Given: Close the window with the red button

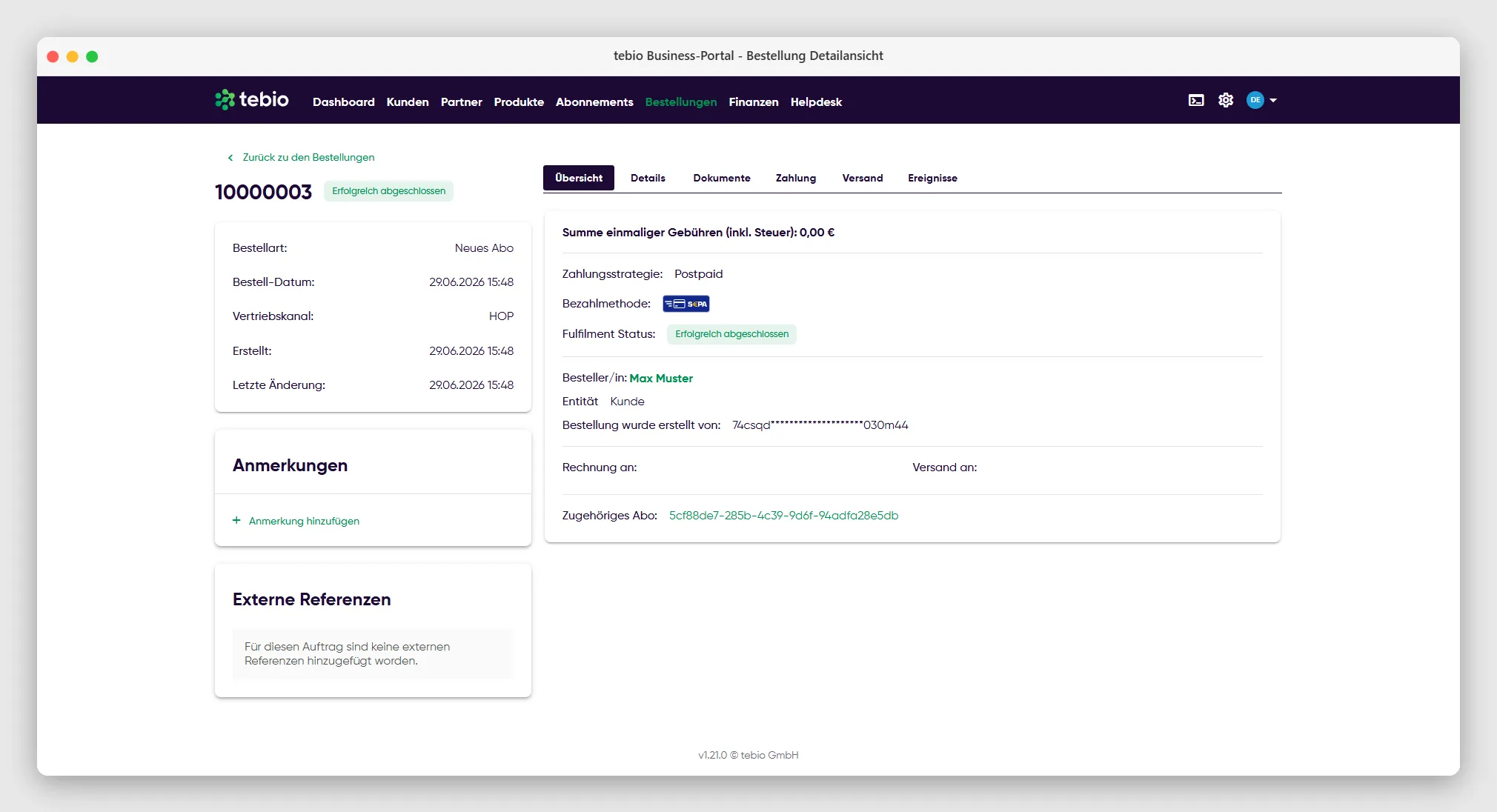Looking at the screenshot, I should pyautogui.click(x=53, y=56).
